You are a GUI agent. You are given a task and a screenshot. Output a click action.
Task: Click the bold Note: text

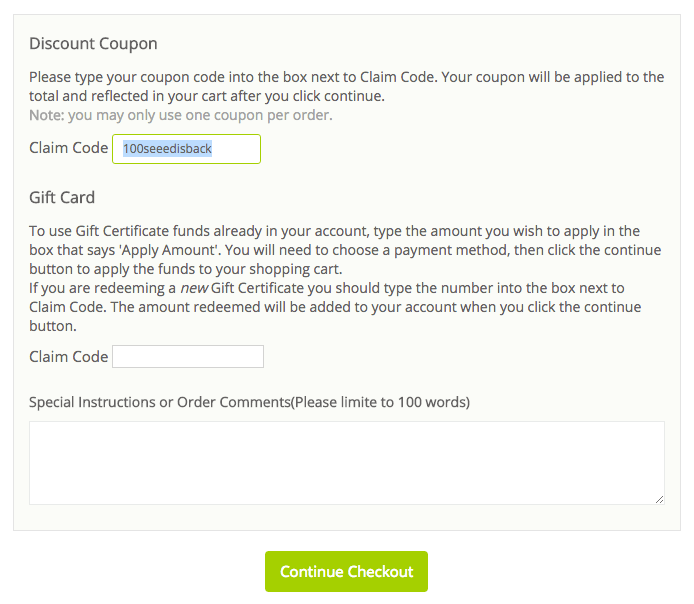46,115
